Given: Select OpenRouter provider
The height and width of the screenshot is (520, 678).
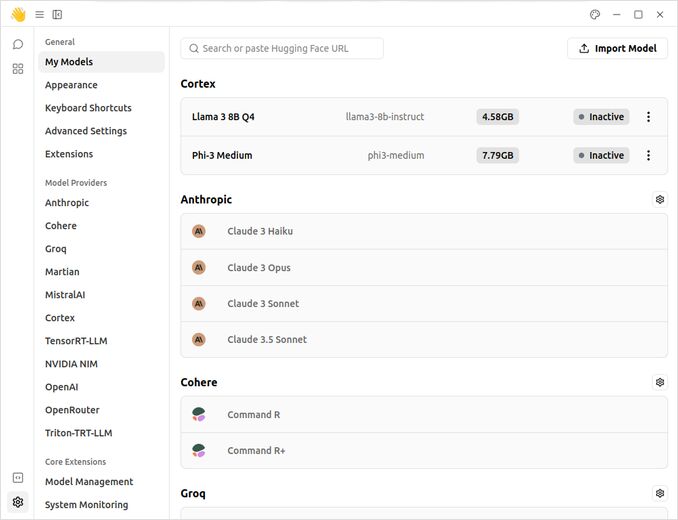Looking at the screenshot, I should click(72, 410).
